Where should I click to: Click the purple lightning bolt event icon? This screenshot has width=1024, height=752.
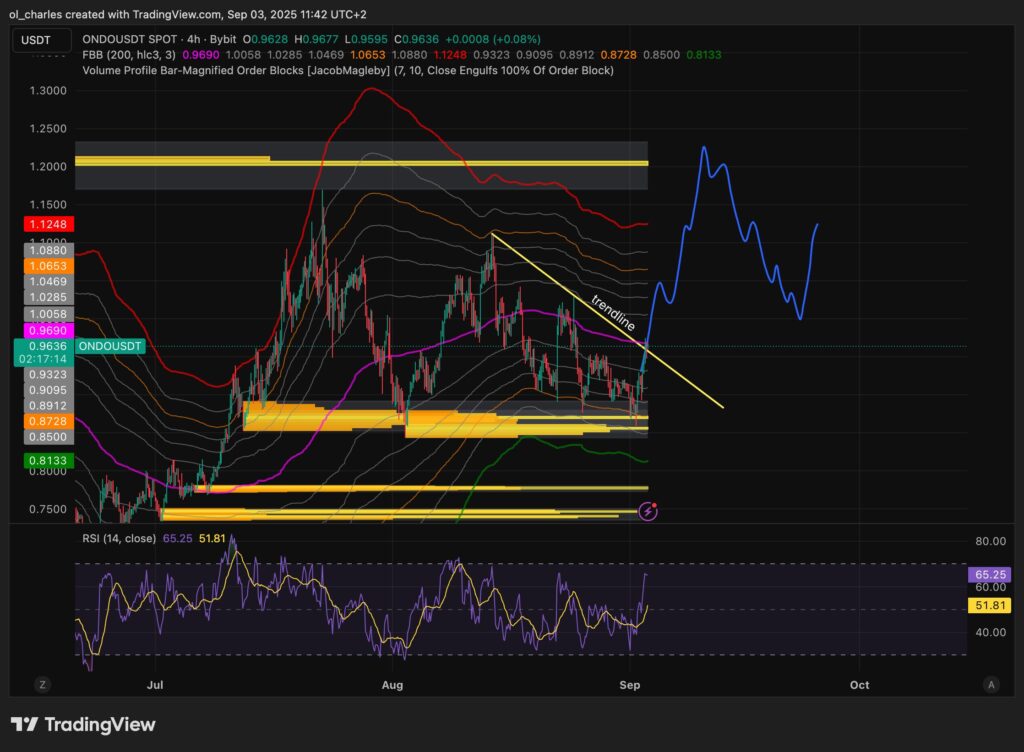pyautogui.click(x=648, y=511)
